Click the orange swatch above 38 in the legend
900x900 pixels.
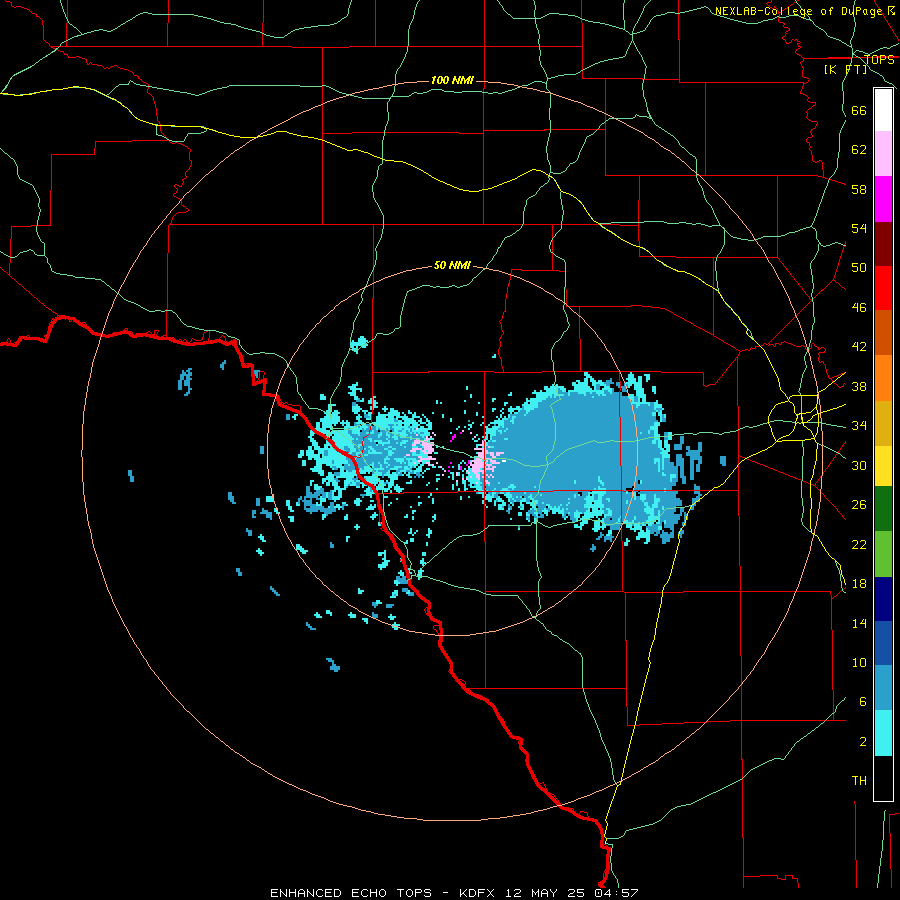click(883, 377)
